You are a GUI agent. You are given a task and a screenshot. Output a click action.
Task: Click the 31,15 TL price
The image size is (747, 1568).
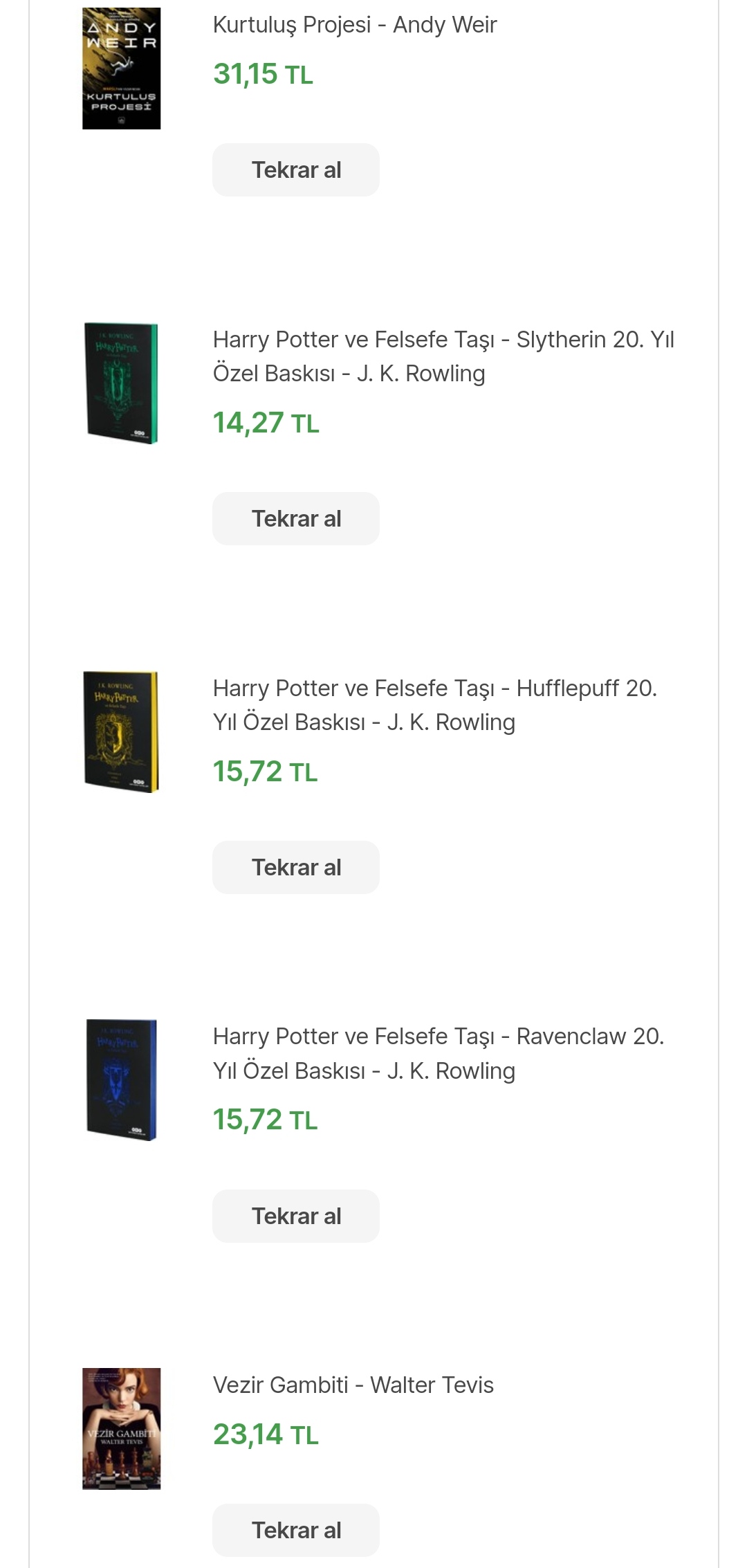pos(263,75)
